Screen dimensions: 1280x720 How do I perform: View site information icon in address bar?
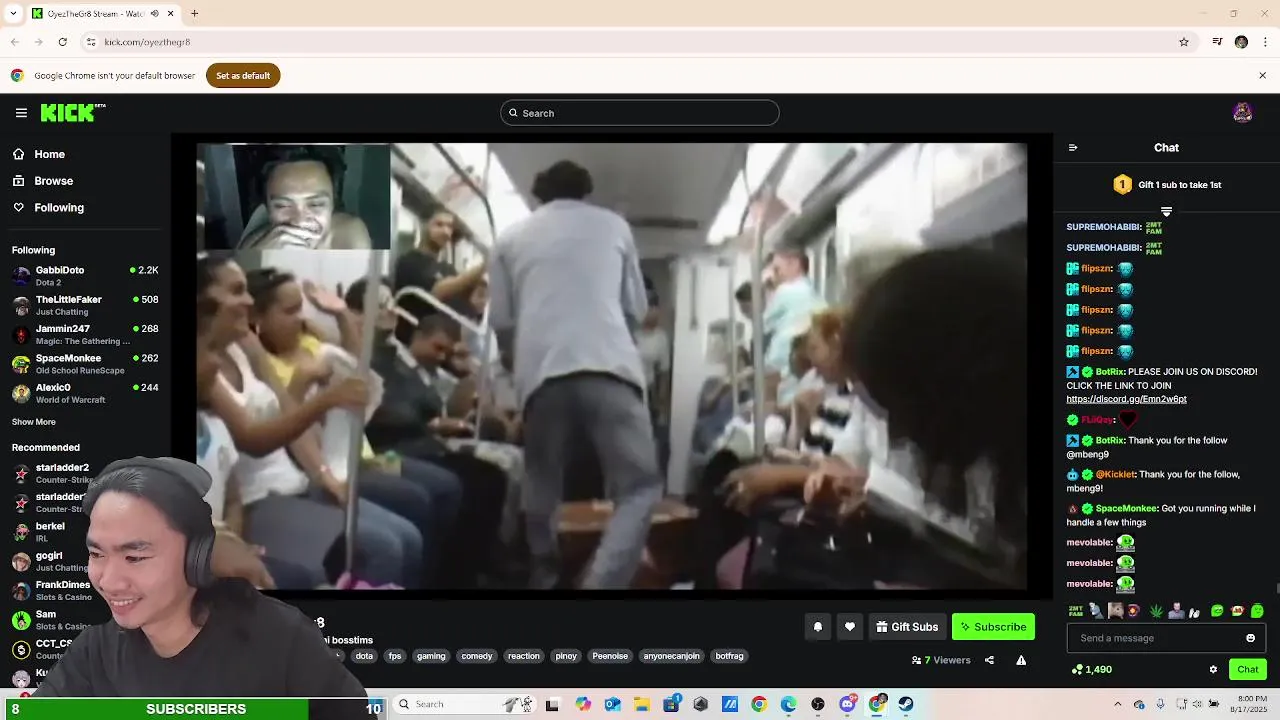[91, 42]
